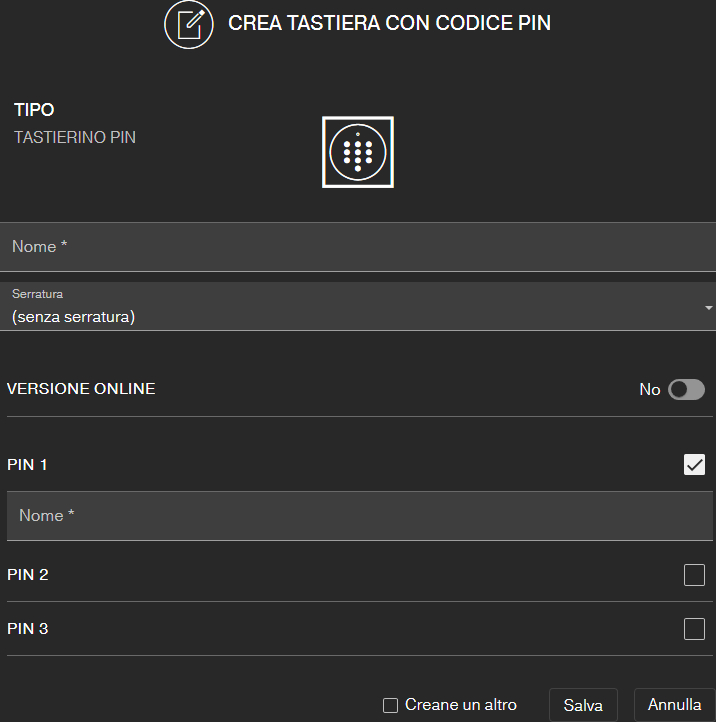Click the 'No' label beside the switch
The image size is (716, 722).
[650, 389]
